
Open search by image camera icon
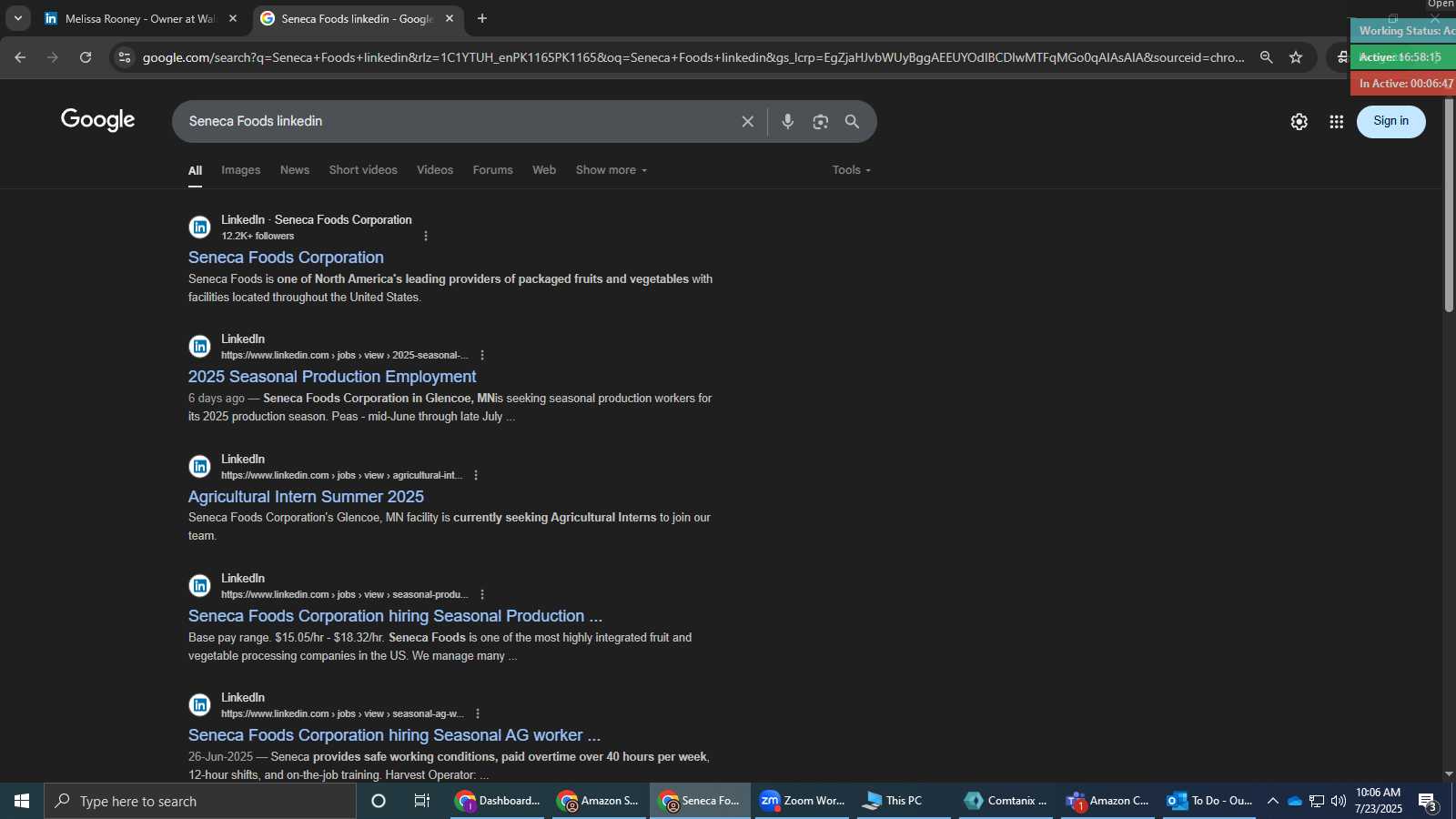tap(821, 122)
